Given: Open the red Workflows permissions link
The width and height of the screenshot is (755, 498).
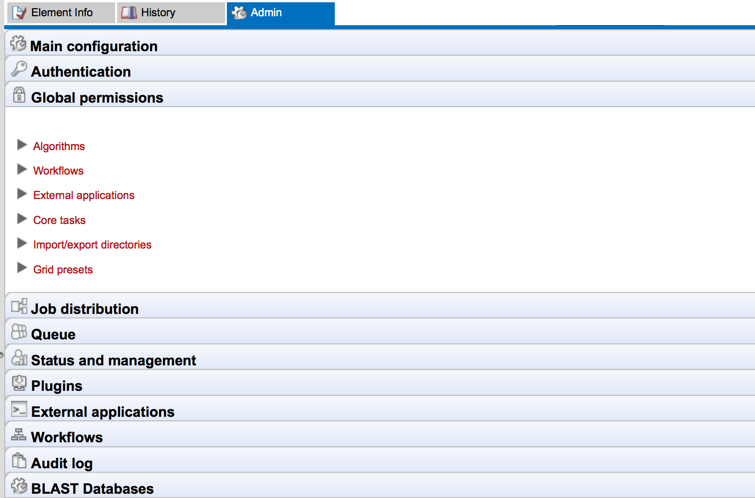Looking at the screenshot, I should coord(58,171).
